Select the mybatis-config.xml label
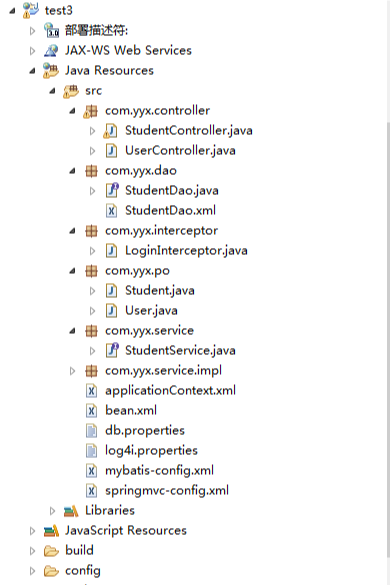390x585 pixels. (159, 470)
